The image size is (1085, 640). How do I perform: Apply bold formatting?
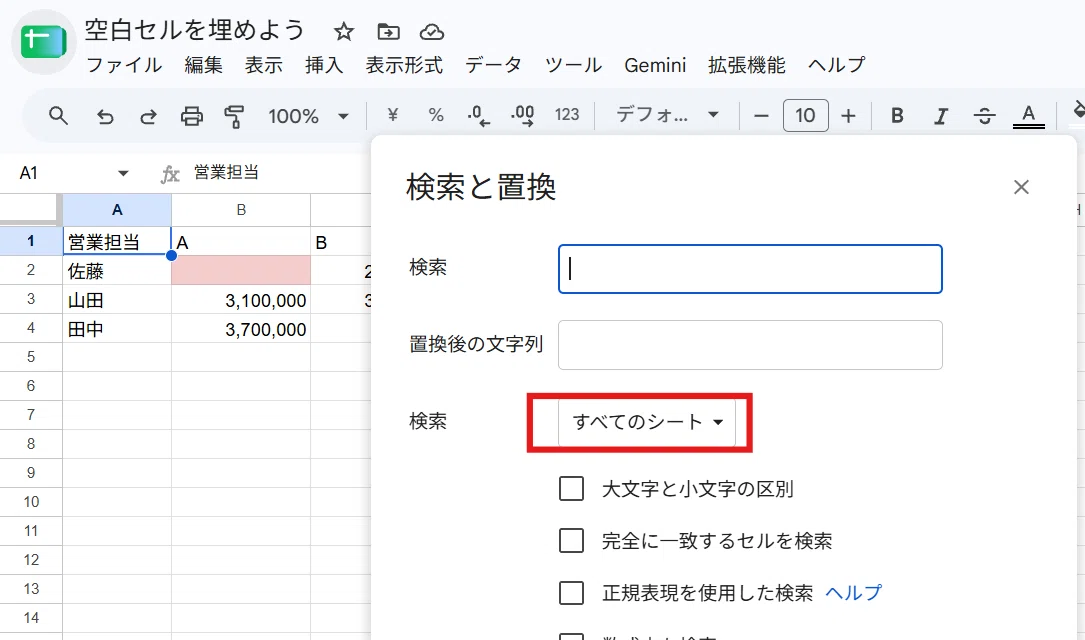897,116
